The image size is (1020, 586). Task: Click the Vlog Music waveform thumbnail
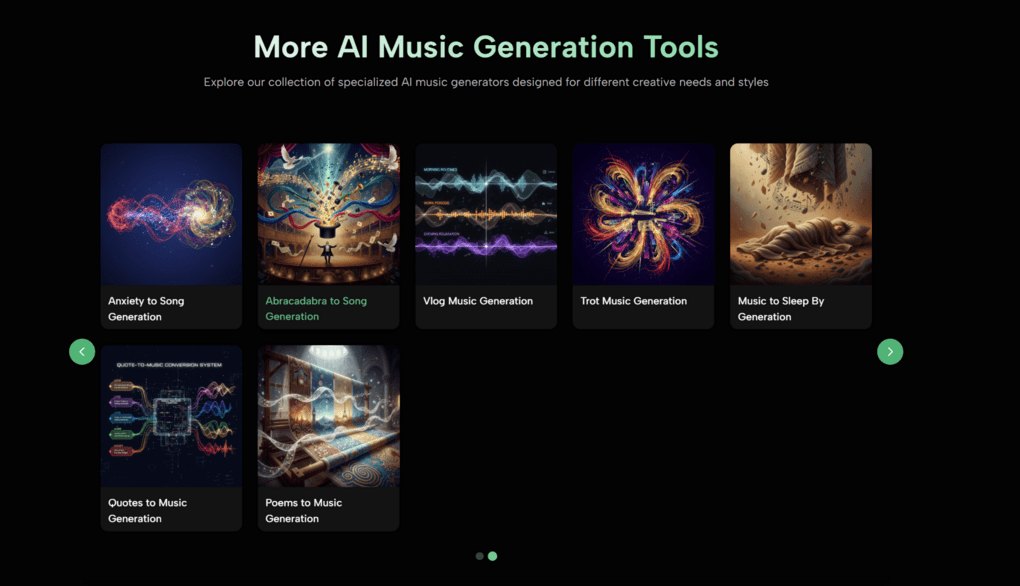[x=486, y=214]
